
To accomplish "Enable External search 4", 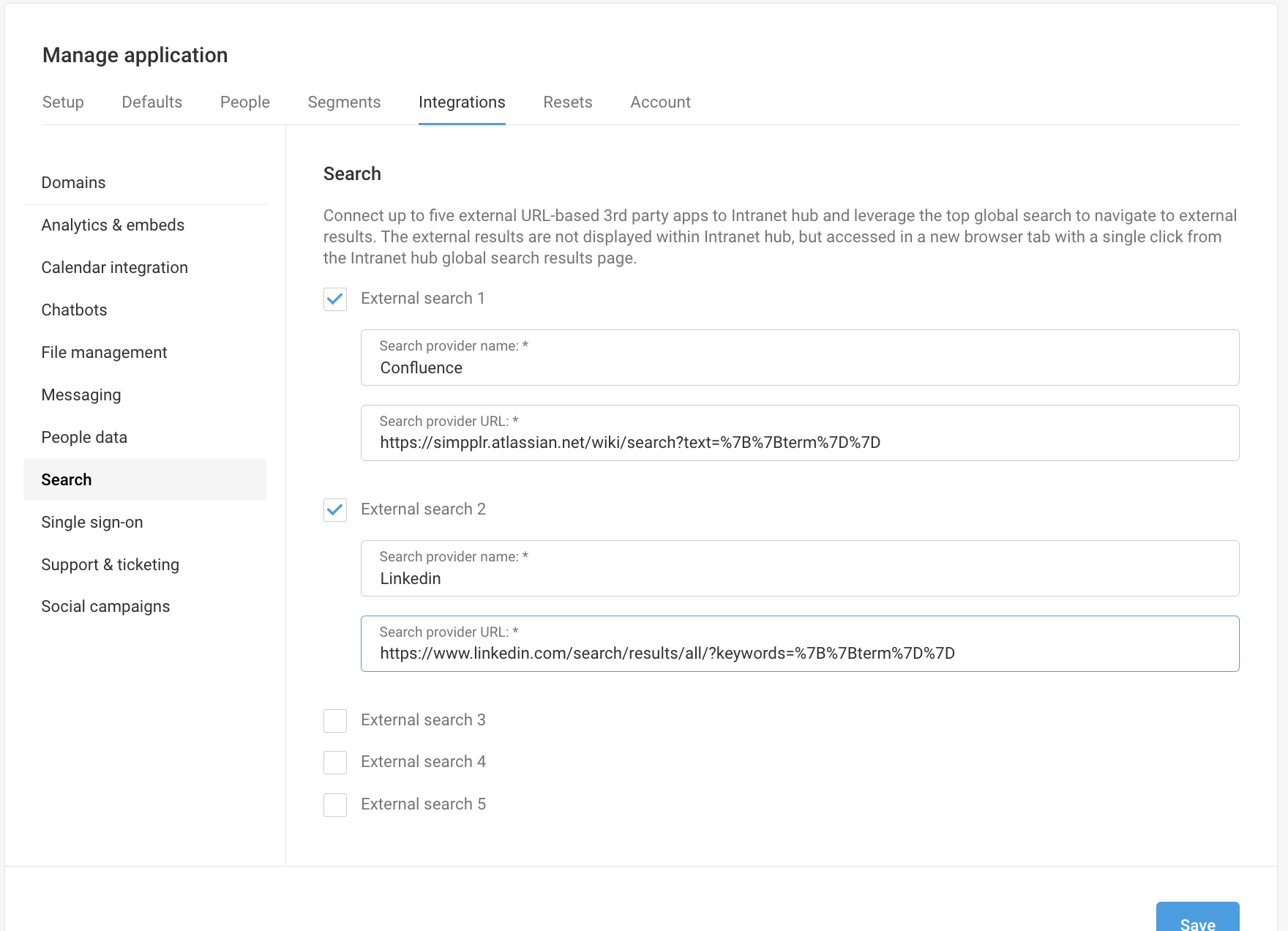I will [x=334, y=763].
